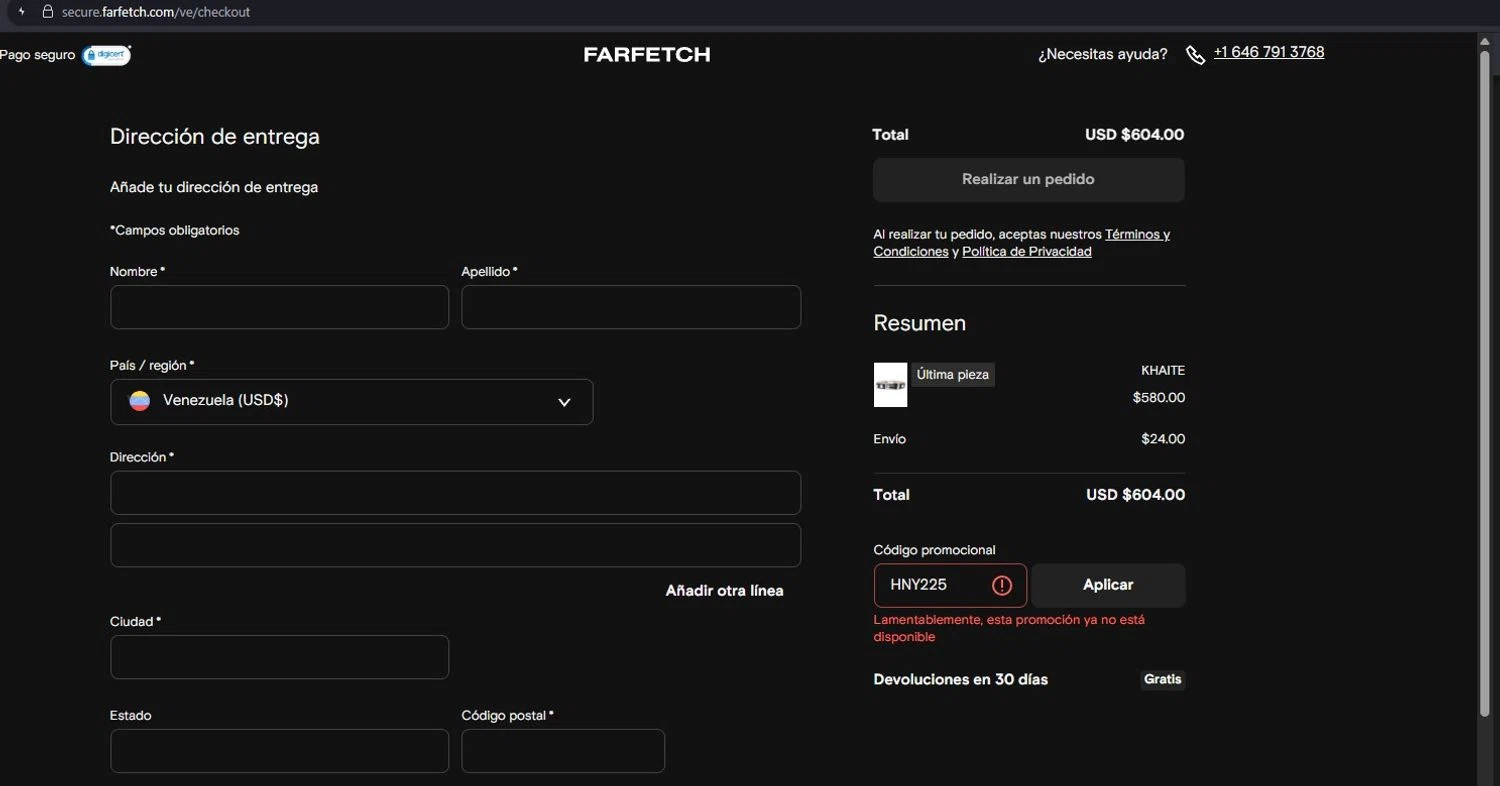Click Añadir otra línea
Viewport: 1500px width, 786px height.
[x=725, y=591]
